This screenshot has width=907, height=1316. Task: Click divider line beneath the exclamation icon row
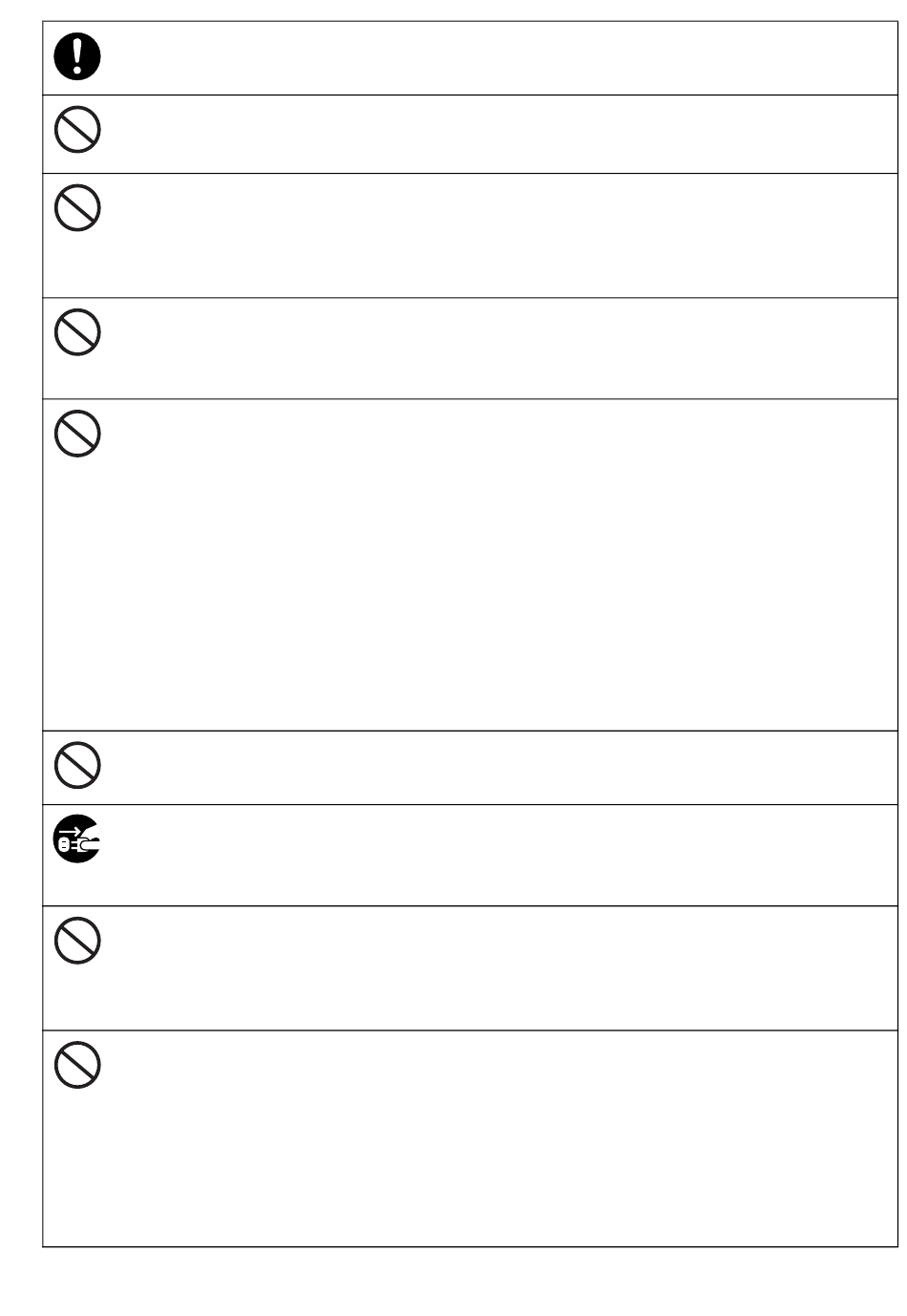[470, 95]
